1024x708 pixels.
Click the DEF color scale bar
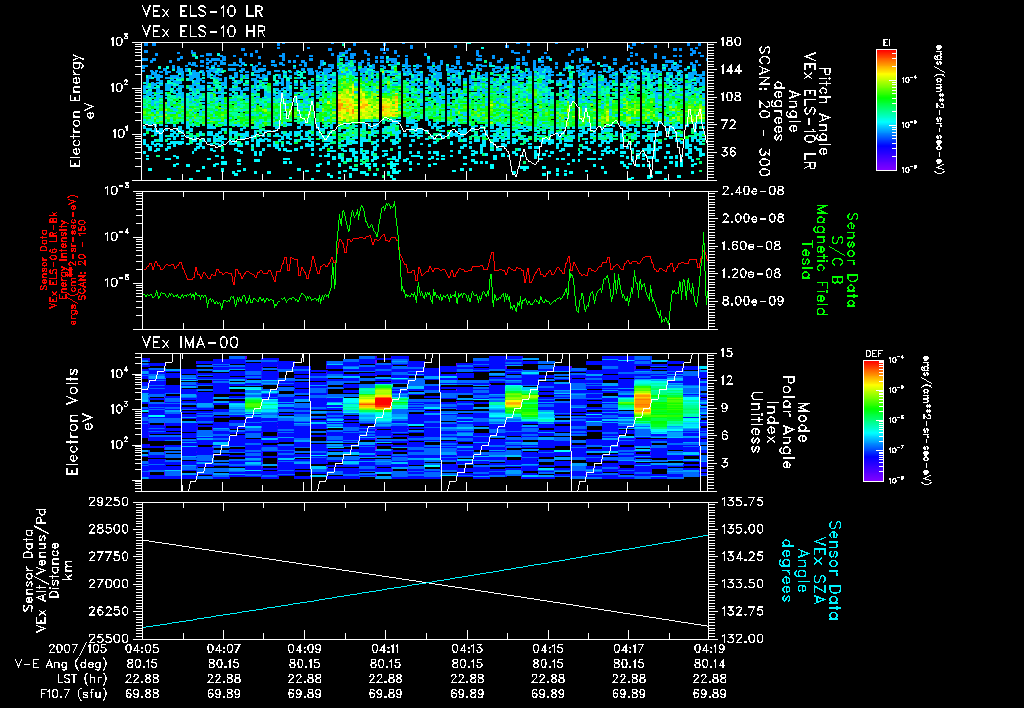[x=873, y=421]
